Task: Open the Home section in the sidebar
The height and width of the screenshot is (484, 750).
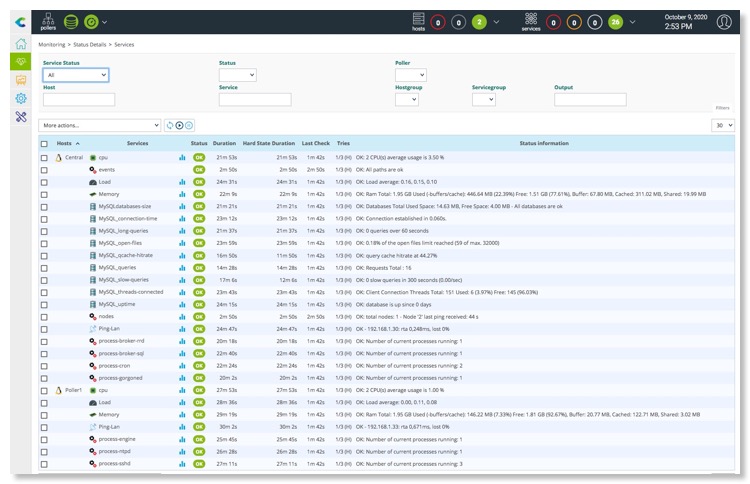Action: [20, 44]
